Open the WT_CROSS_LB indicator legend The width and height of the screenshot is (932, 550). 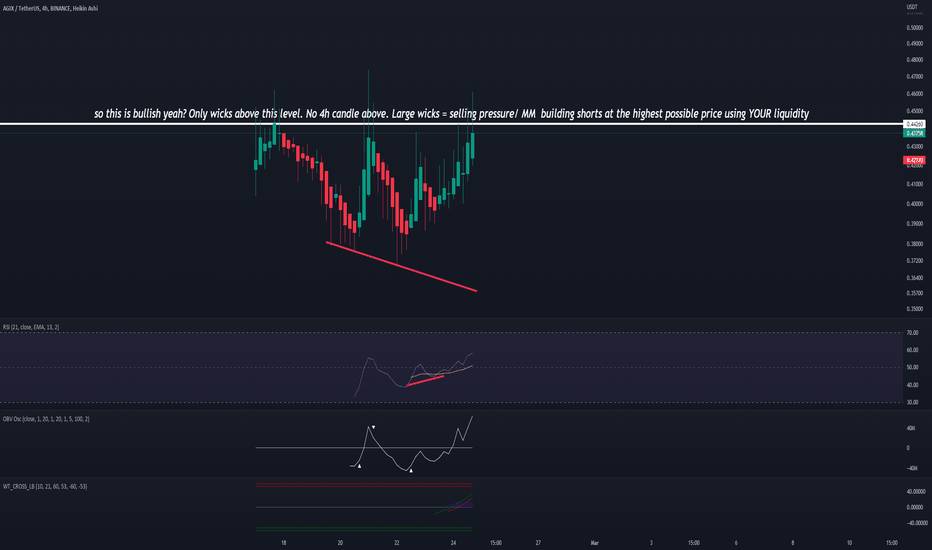point(45,486)
